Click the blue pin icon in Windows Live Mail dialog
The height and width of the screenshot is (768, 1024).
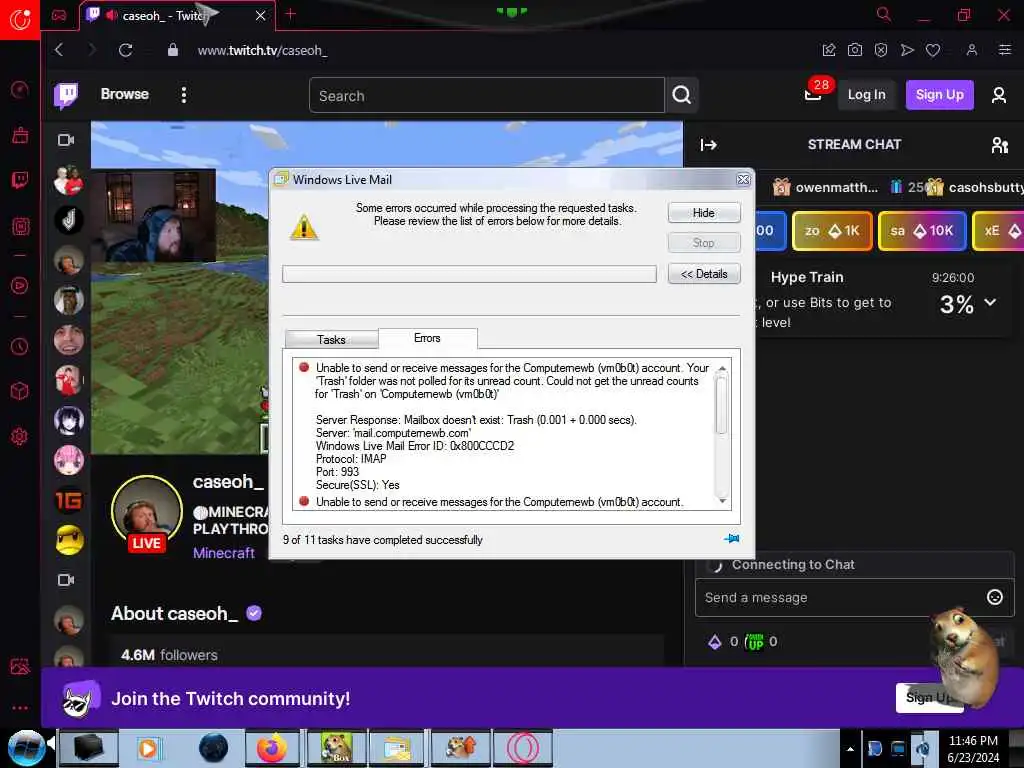(x=731, y=539)
